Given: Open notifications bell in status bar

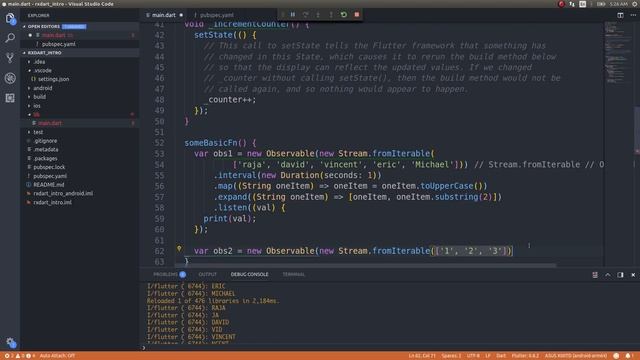Looking at the screenshot, I should (628, 356).
